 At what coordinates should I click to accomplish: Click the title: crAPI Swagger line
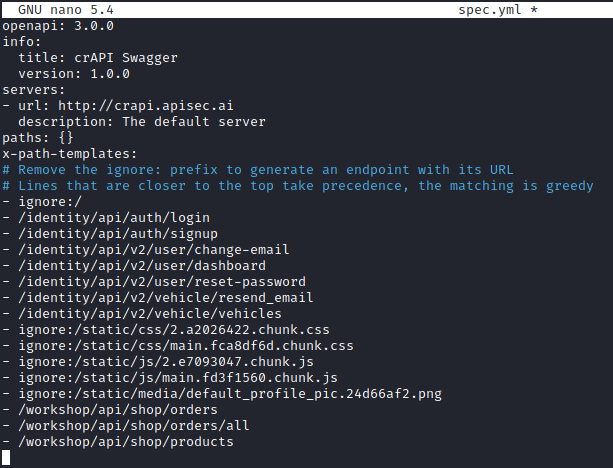[97, 57]
